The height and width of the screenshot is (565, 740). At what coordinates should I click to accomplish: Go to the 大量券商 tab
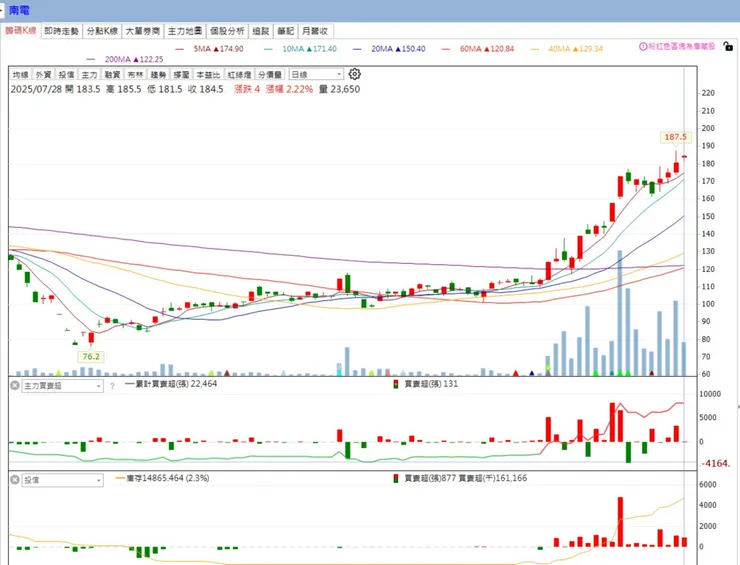tap(143, 31)
